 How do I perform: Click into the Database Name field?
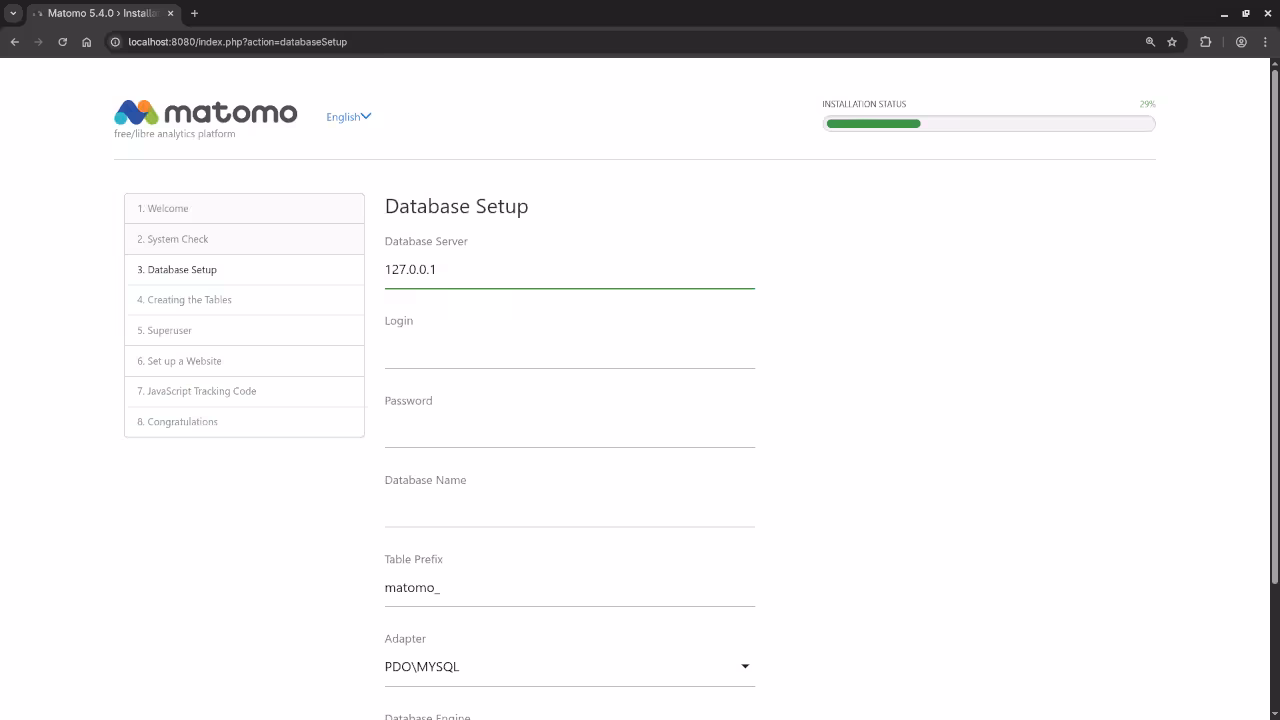click(569, 510)
